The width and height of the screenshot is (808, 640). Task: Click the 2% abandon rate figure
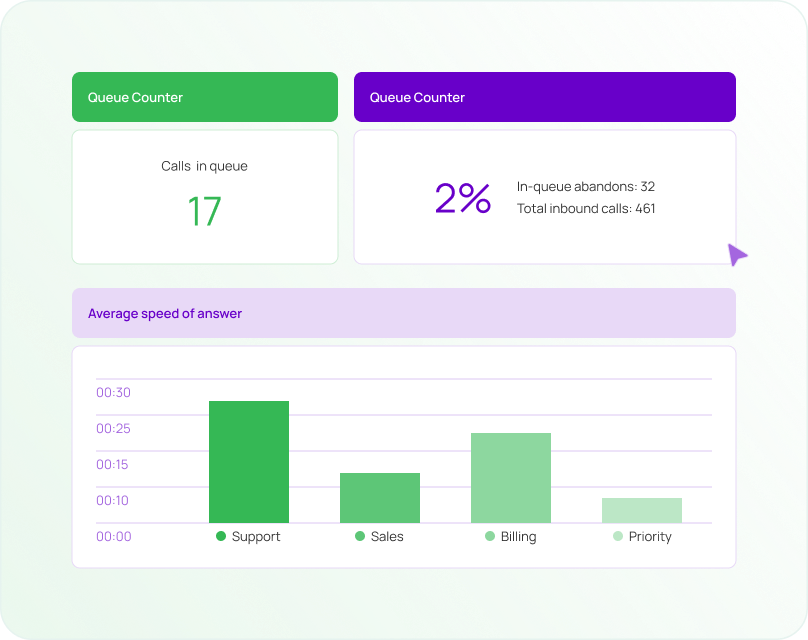point(462,198)
